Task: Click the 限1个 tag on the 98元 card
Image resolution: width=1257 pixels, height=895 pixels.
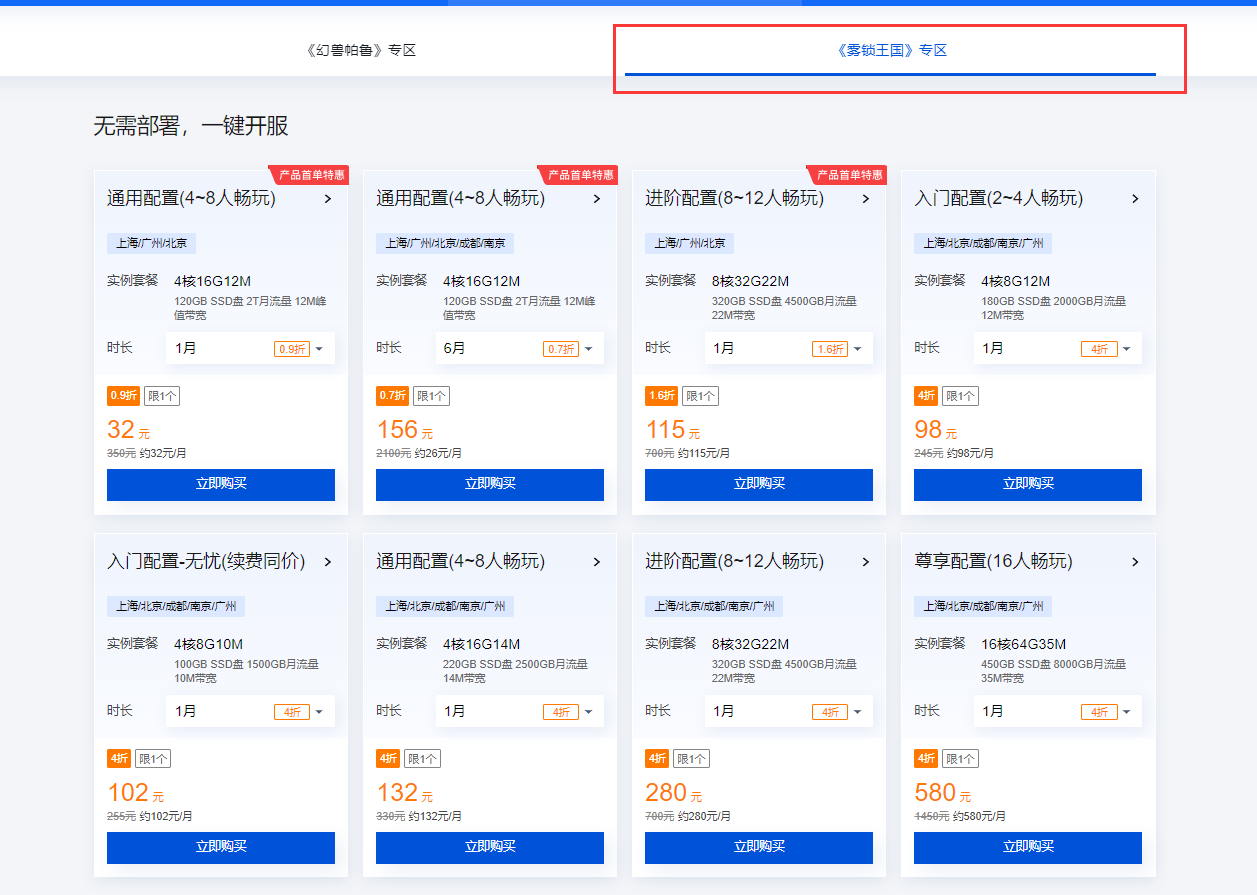Action: (961, 396)
